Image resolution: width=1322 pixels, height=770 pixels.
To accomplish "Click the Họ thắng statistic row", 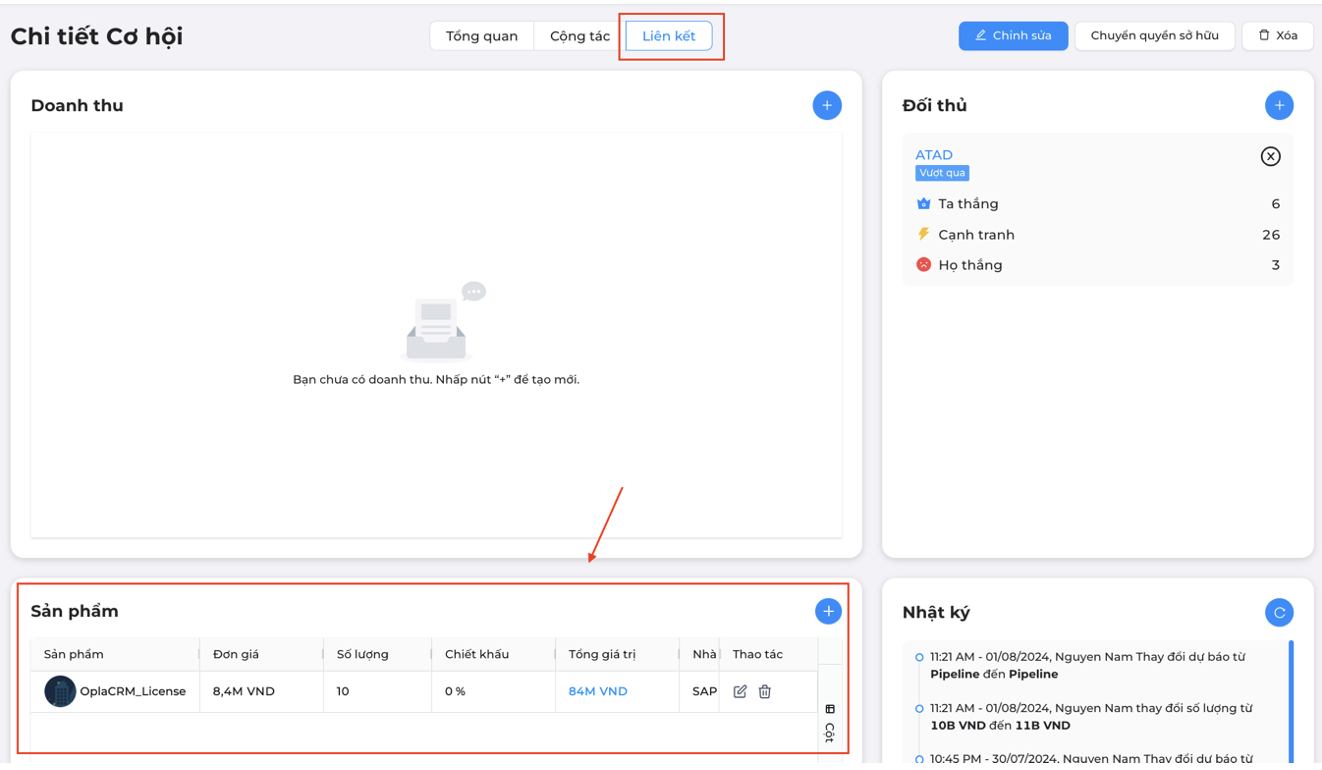I will 1098,265.
